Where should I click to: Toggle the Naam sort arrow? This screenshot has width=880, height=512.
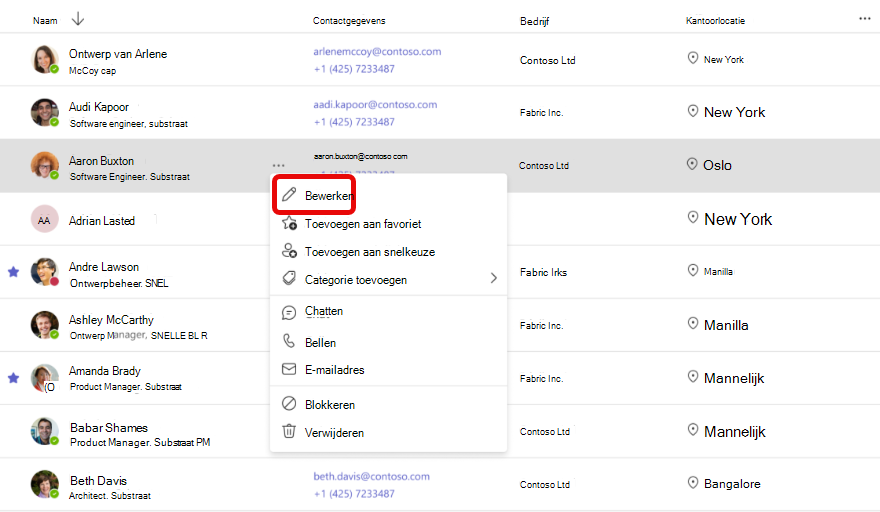point(78,20)
